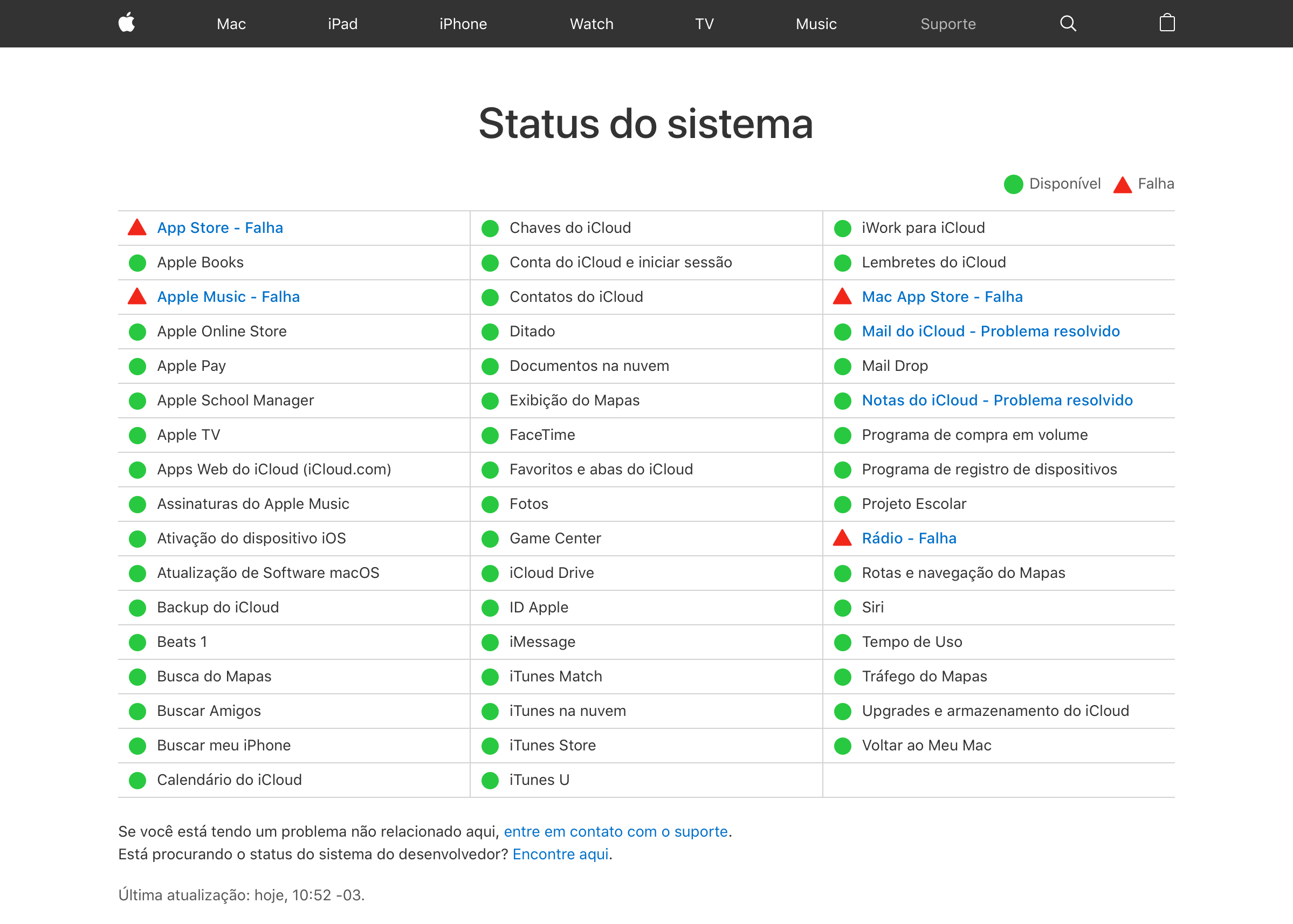Click the red triangle beside Mac App Store

click(x=842, y=296)
